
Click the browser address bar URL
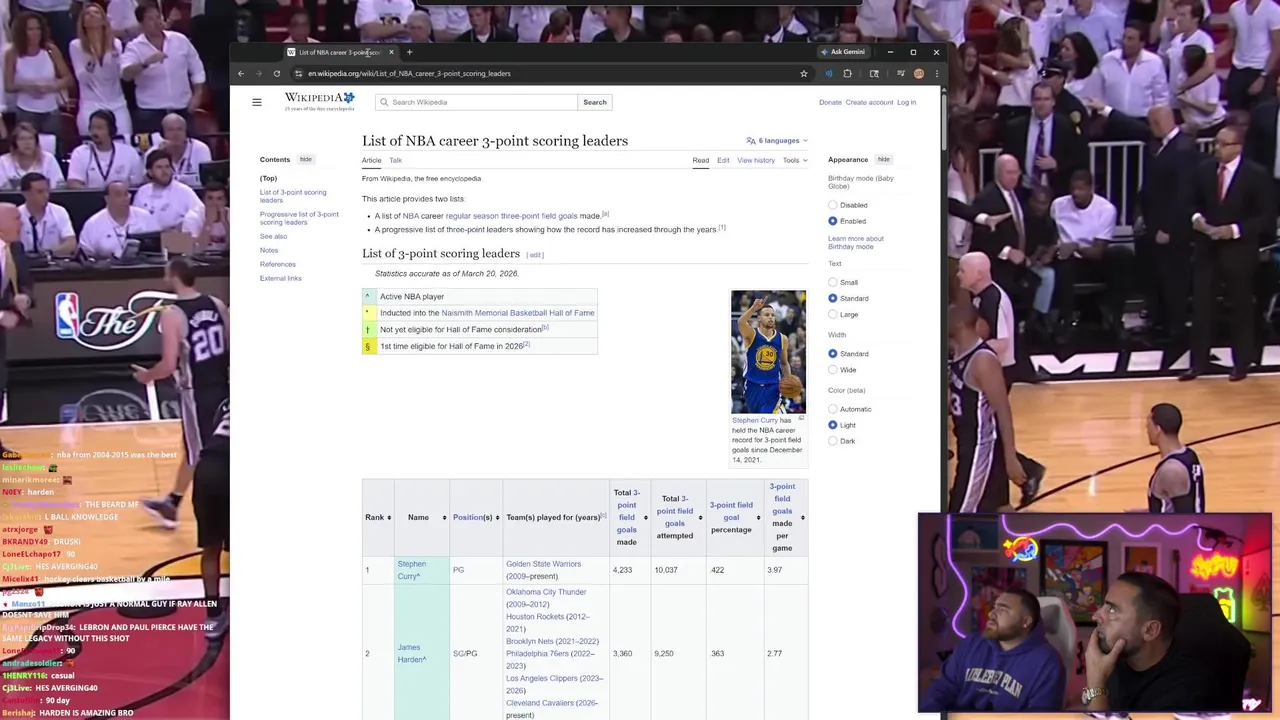409,73
